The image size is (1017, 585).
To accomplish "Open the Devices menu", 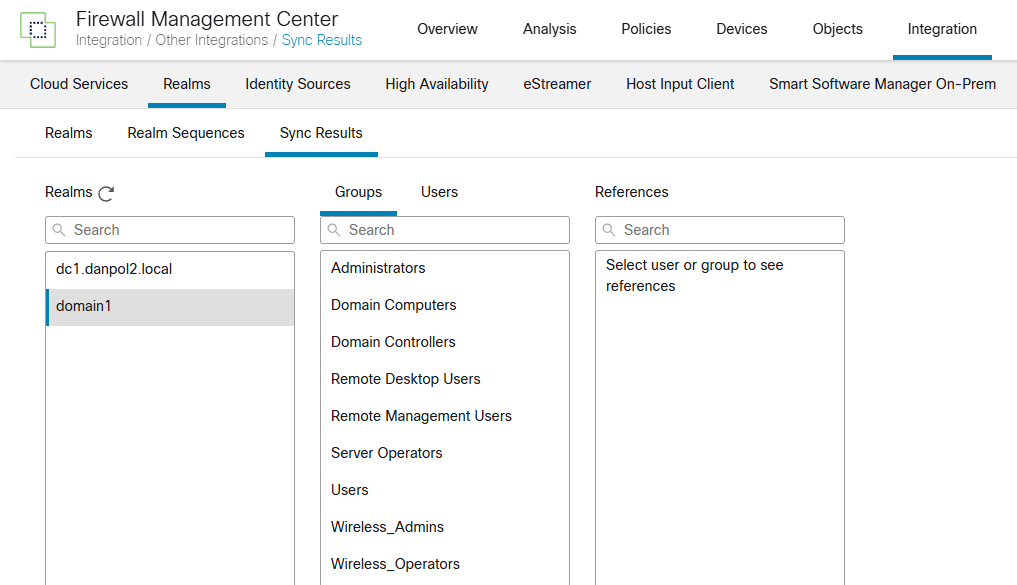I will (741, 29).
